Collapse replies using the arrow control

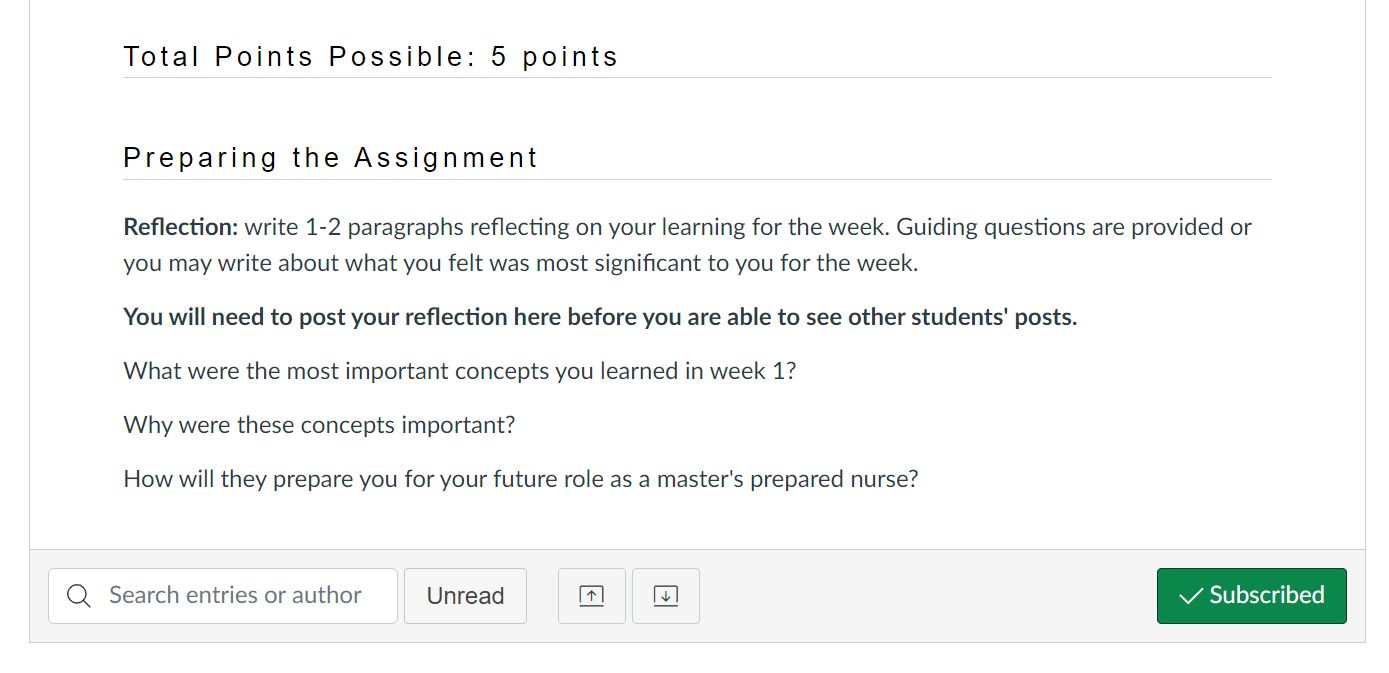(x=591, y=595)
